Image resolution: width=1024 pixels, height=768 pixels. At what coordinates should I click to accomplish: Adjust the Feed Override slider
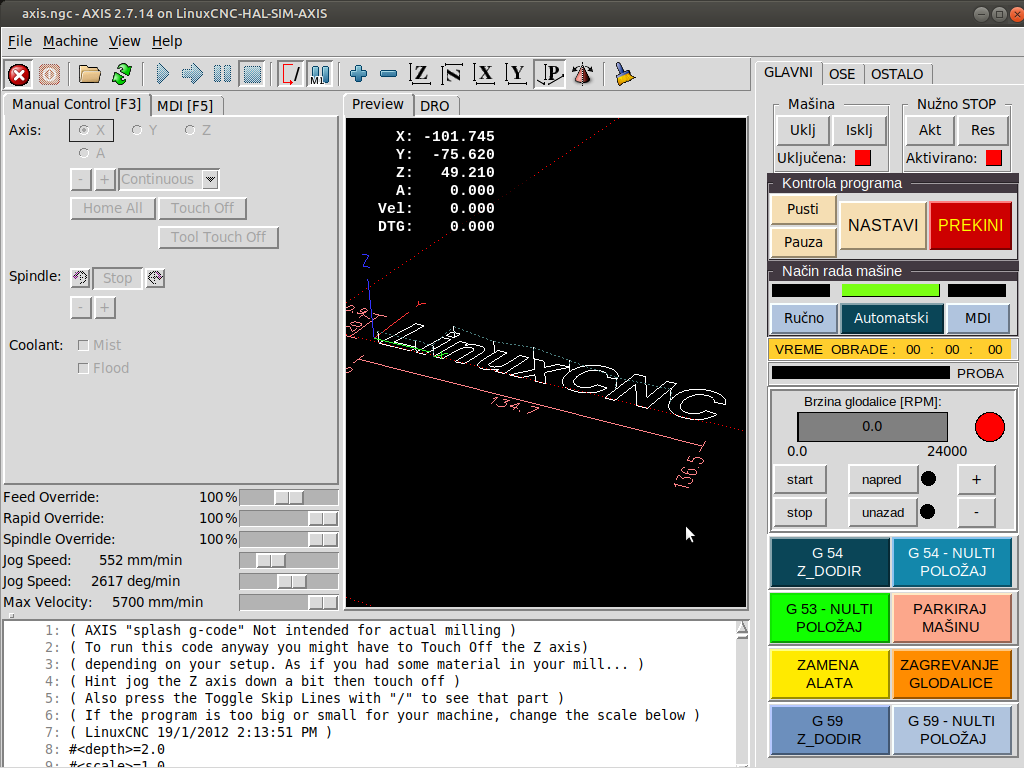point(289,498)
